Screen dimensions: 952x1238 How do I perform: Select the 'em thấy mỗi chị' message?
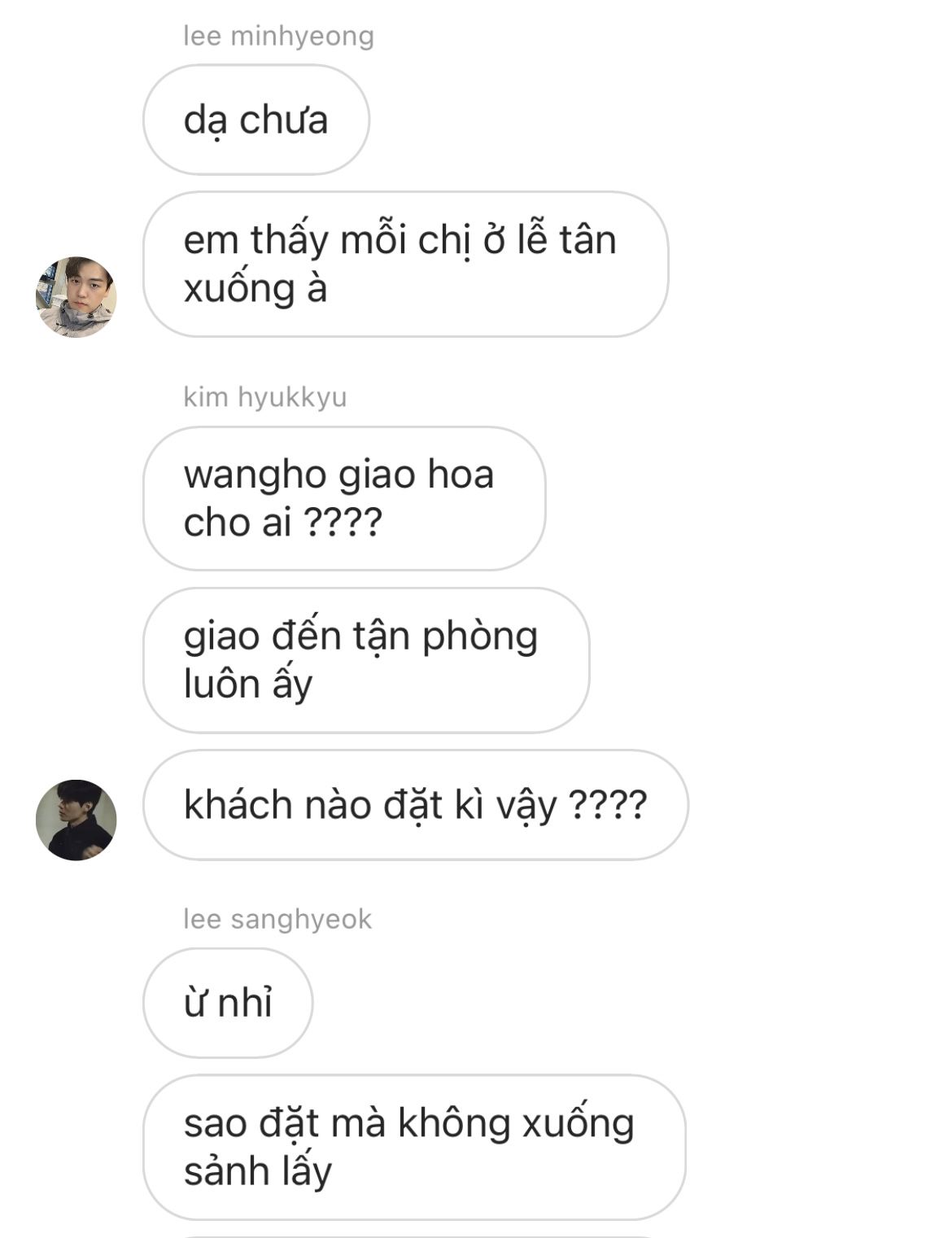pyautogui.click(x=405, y=264)
